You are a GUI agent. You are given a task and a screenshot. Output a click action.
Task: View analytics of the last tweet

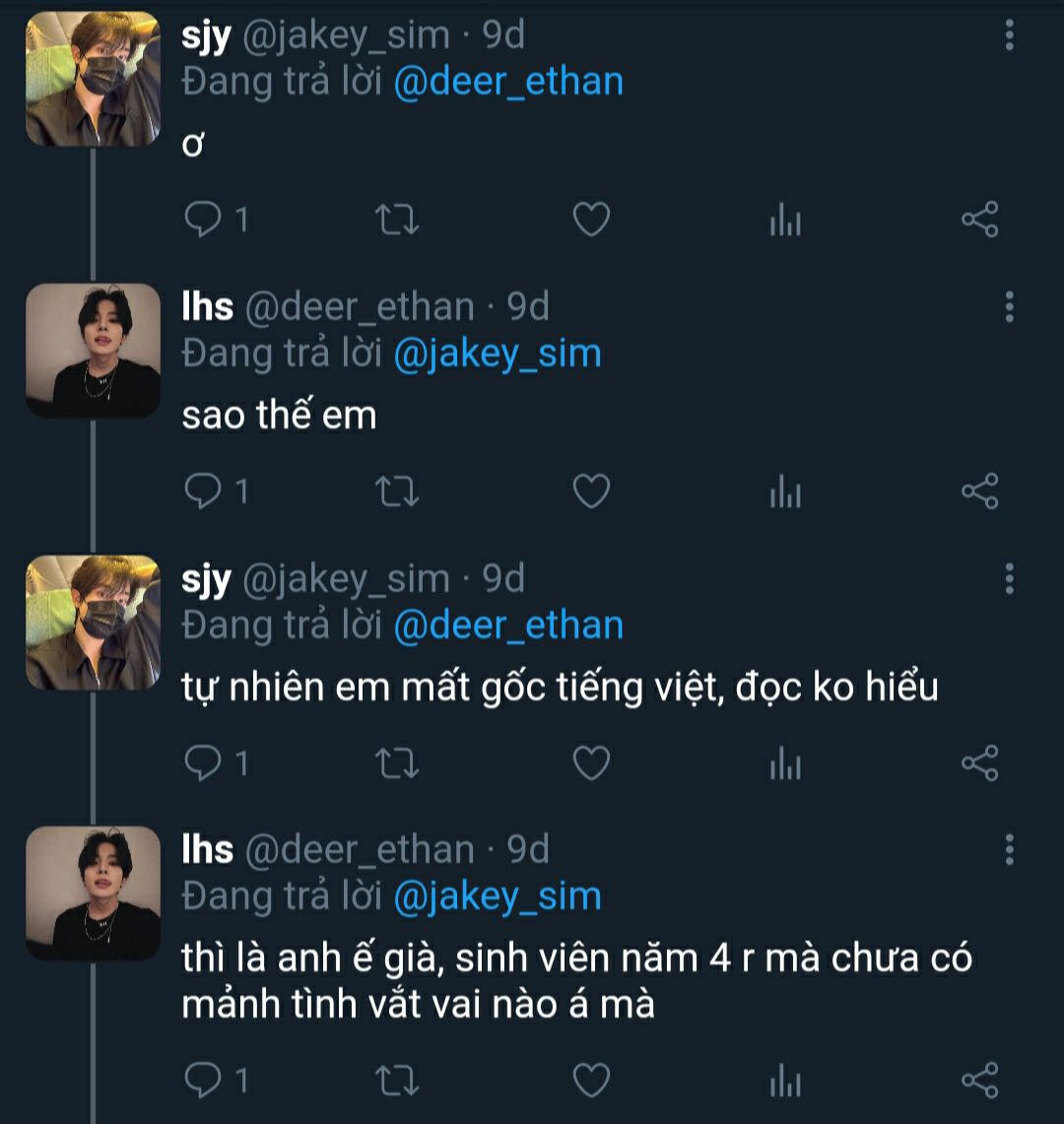pyautogui.click(x=785, y=1080)
